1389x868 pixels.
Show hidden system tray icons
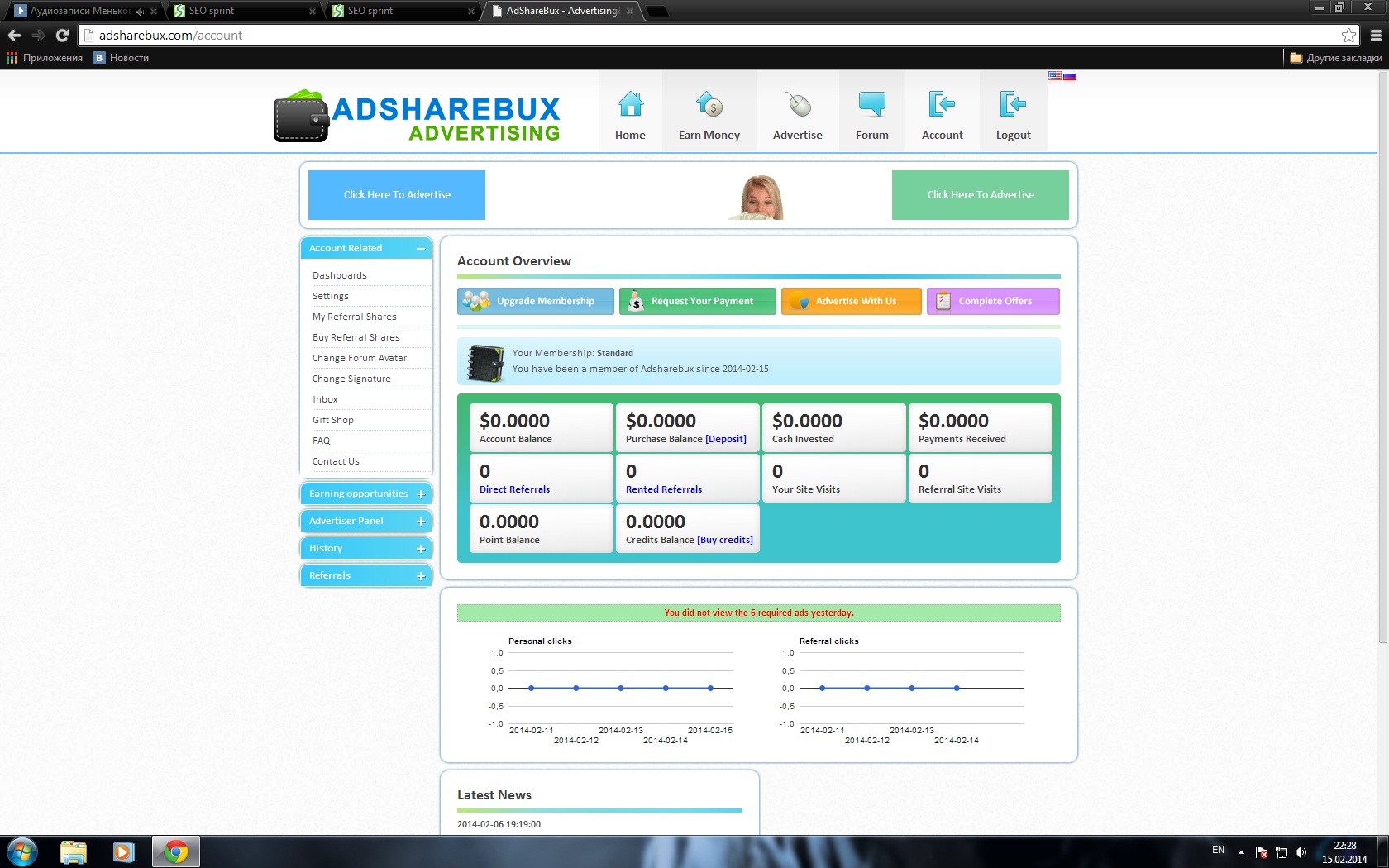click(1241, 852)
